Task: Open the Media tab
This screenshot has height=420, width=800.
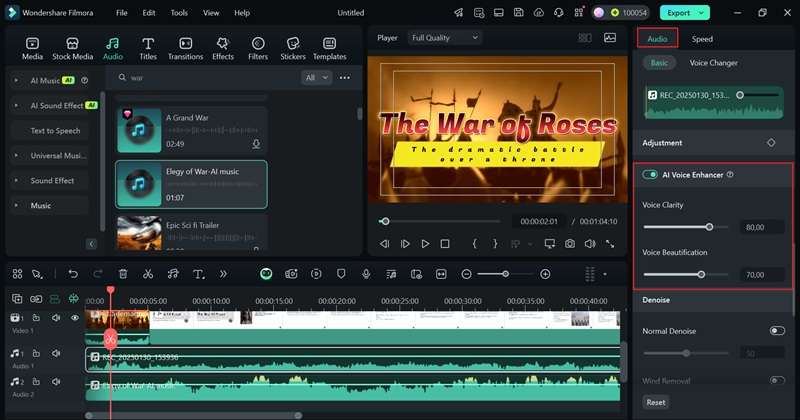Action: click(x=32, y=49)
